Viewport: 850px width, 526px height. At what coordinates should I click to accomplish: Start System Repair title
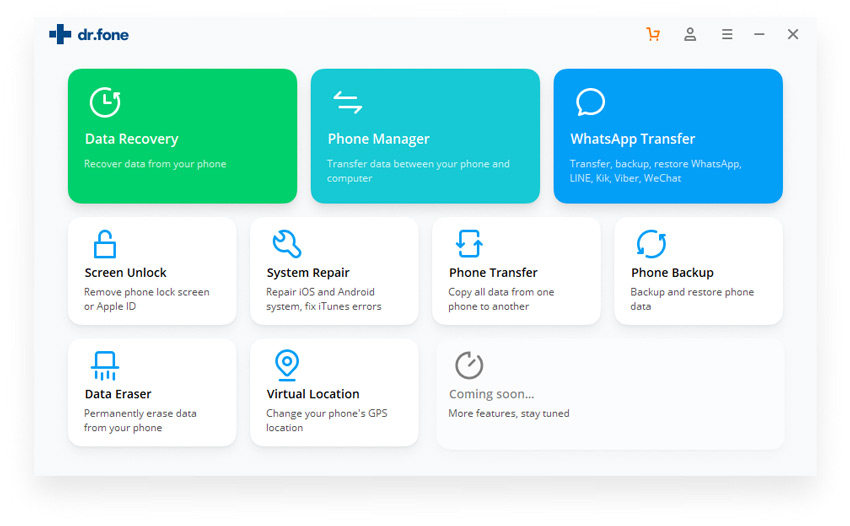tap(308, 273)
